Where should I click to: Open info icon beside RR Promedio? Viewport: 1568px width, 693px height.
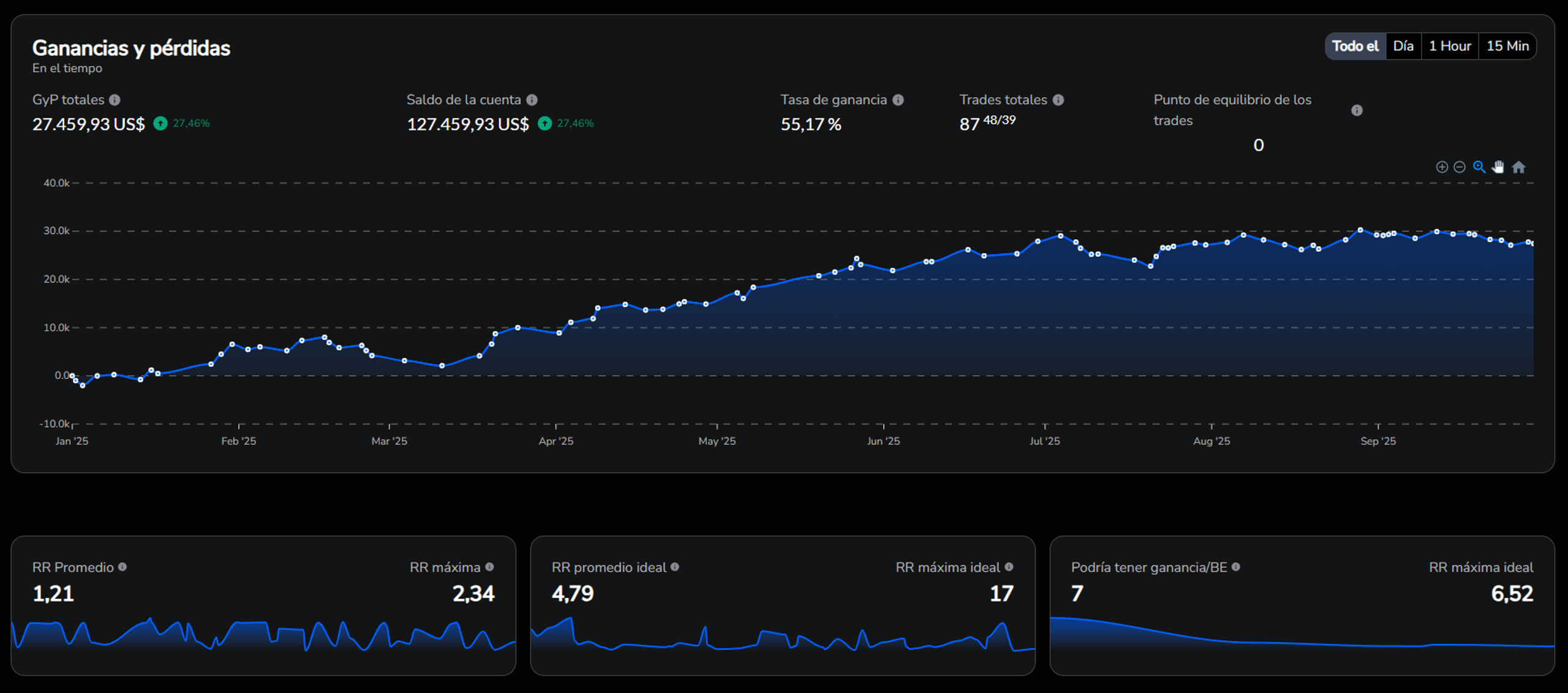coord(123,567)
